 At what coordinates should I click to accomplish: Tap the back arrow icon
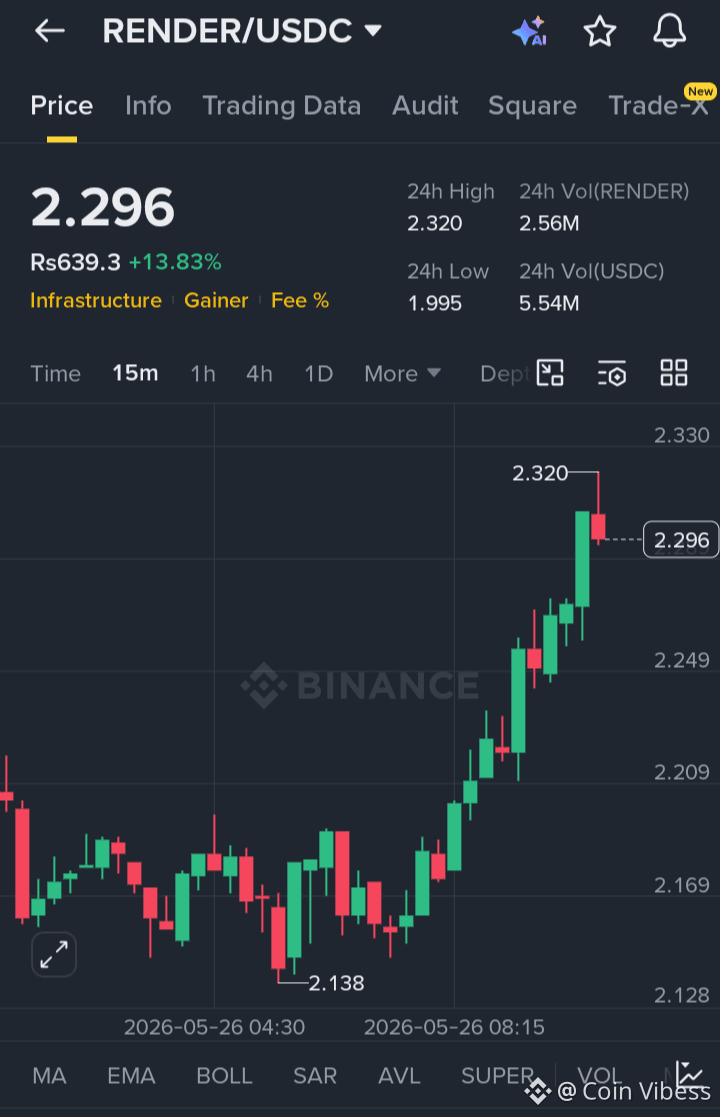point(50,31)
